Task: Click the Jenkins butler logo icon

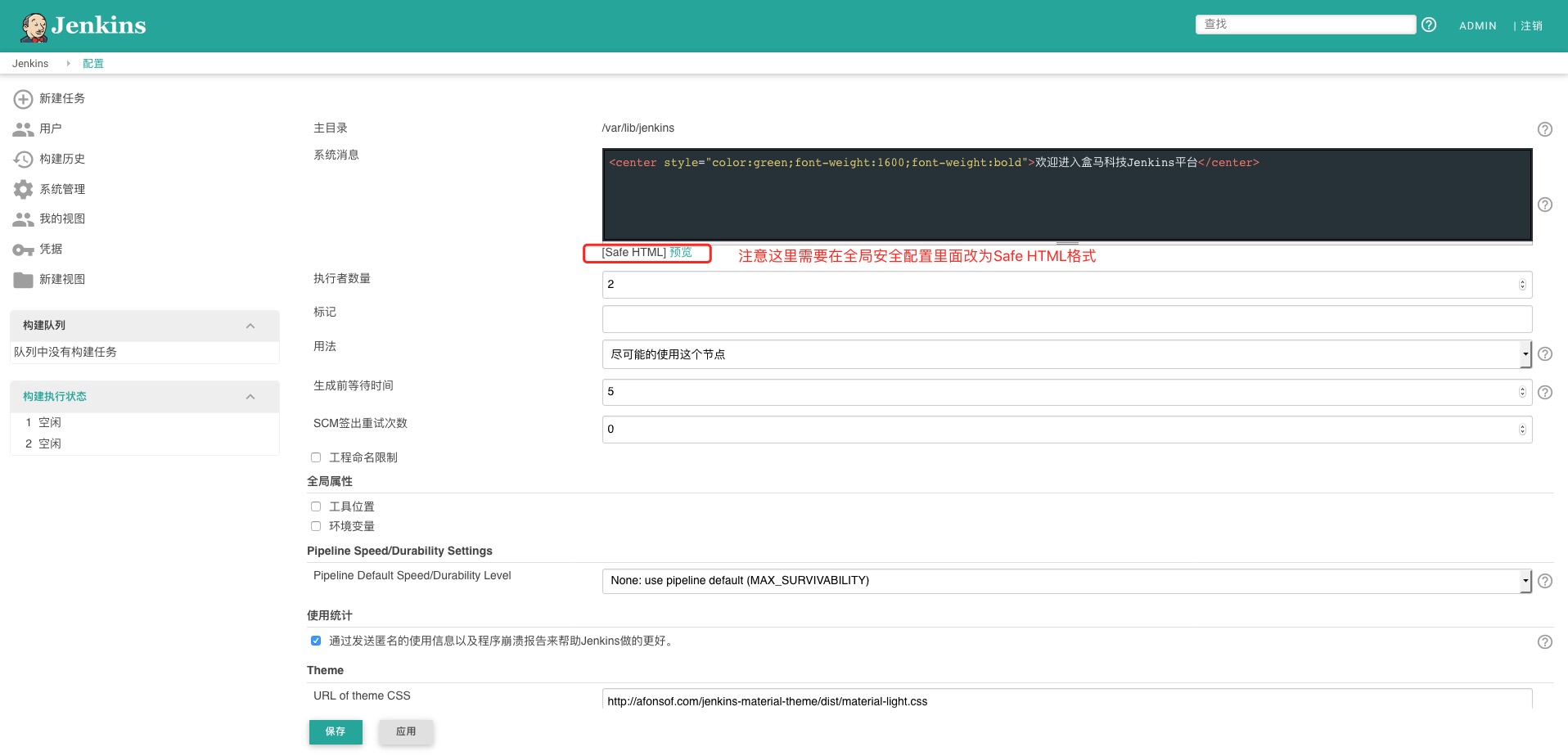Action: [x=34, y=27]
